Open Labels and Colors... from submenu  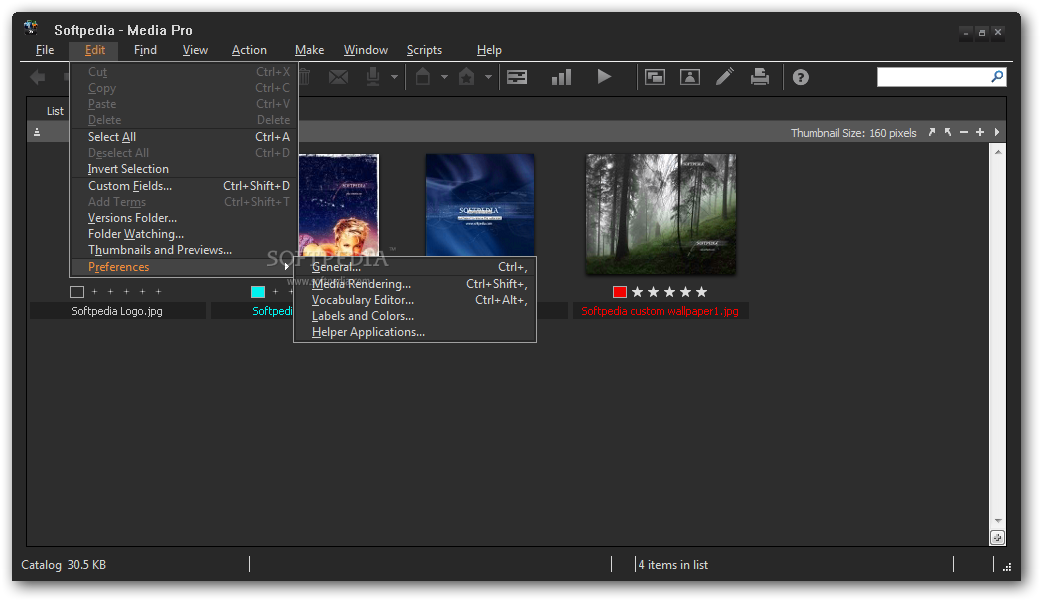coord(415,316)
